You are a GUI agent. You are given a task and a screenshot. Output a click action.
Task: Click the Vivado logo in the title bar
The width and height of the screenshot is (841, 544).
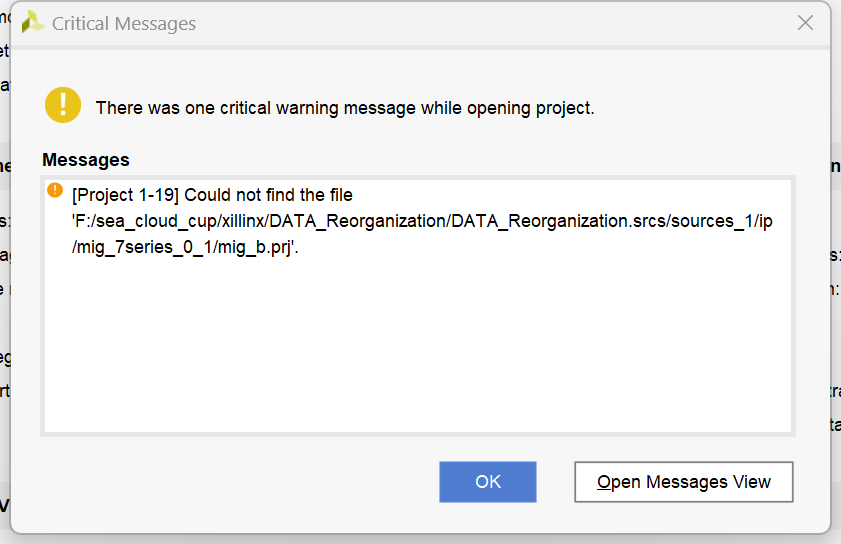point(33,23)
